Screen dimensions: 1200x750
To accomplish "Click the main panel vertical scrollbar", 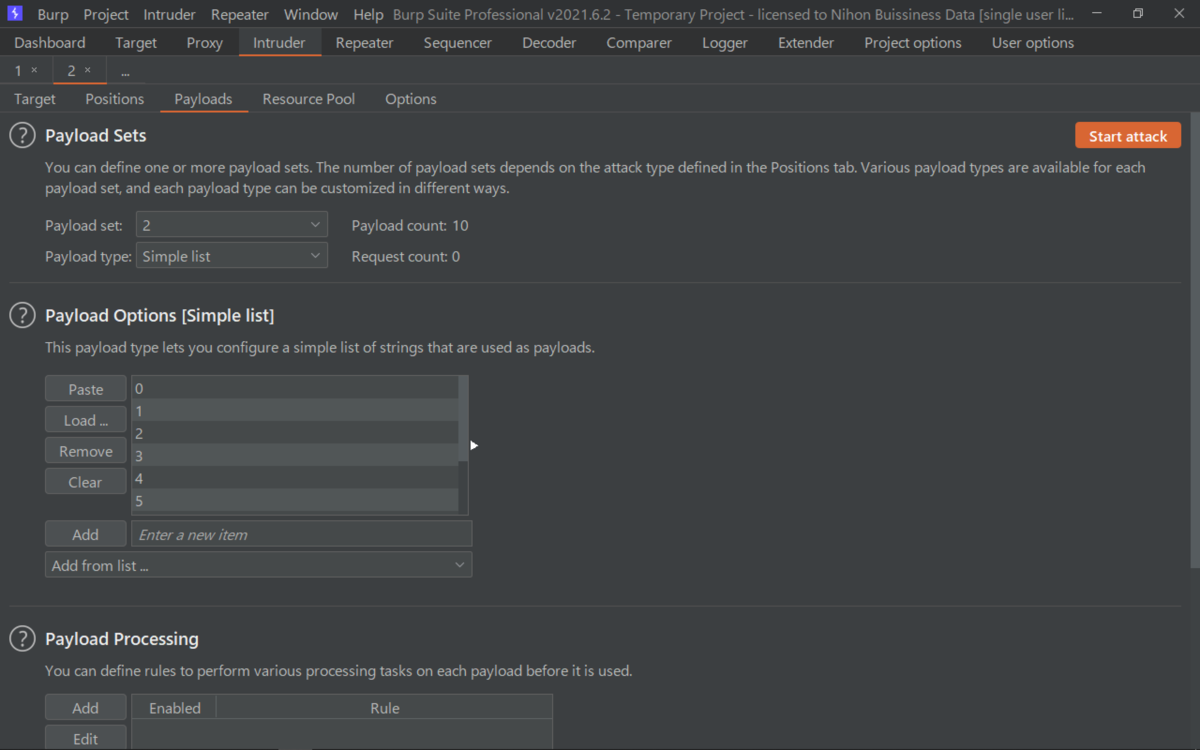I will tap(1195, 340).
